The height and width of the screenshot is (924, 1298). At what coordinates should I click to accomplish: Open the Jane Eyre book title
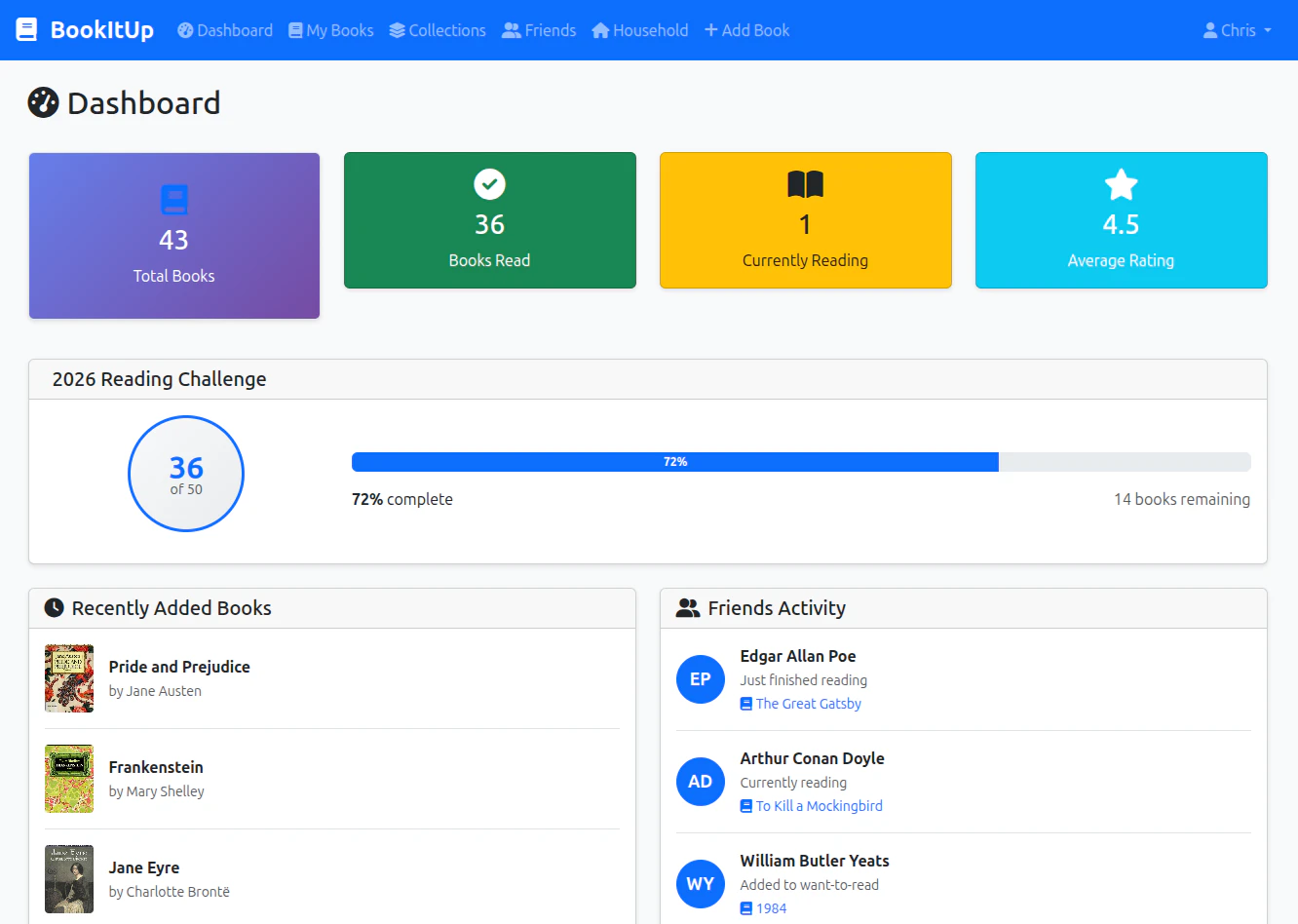coord(144,867)
